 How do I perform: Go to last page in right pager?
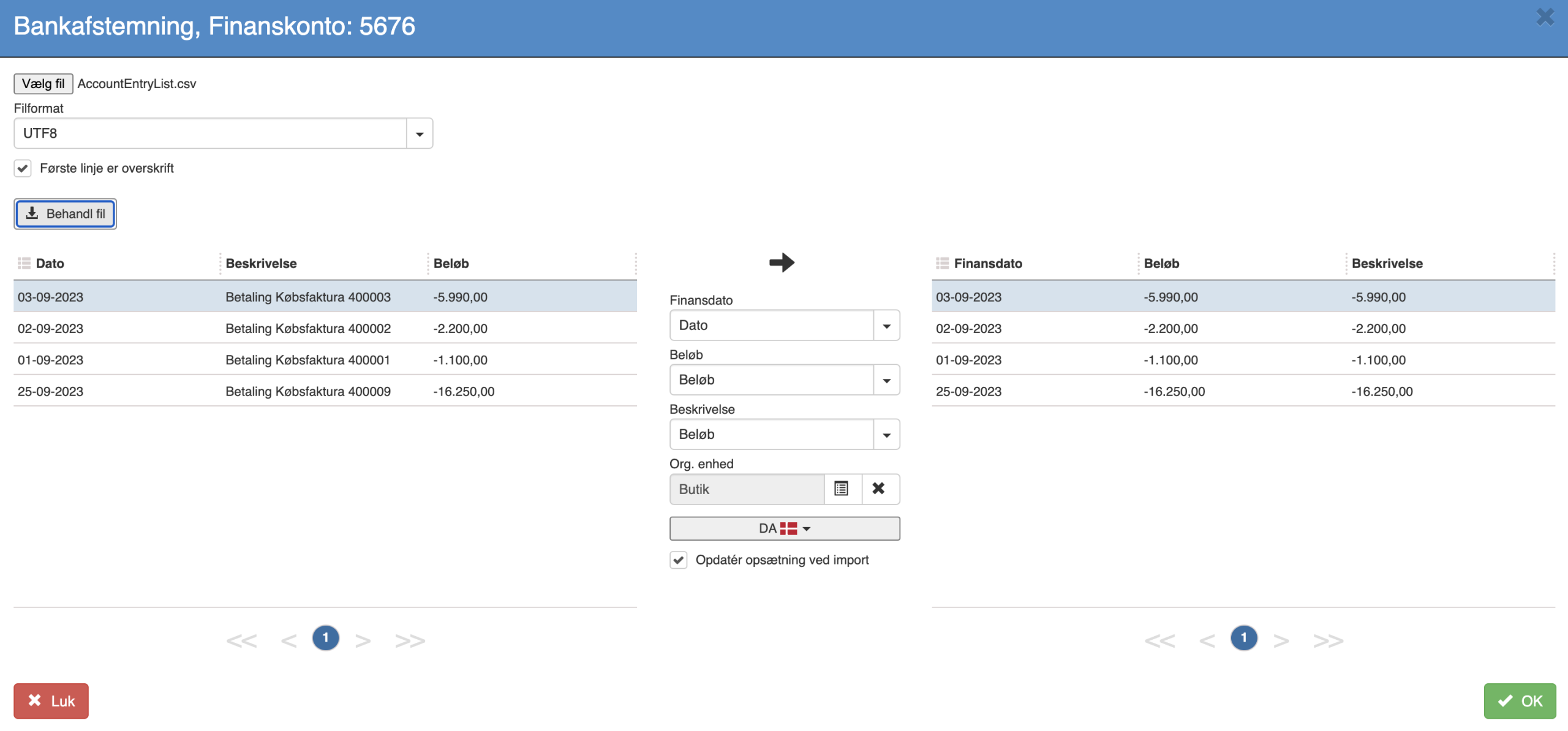1328,640
